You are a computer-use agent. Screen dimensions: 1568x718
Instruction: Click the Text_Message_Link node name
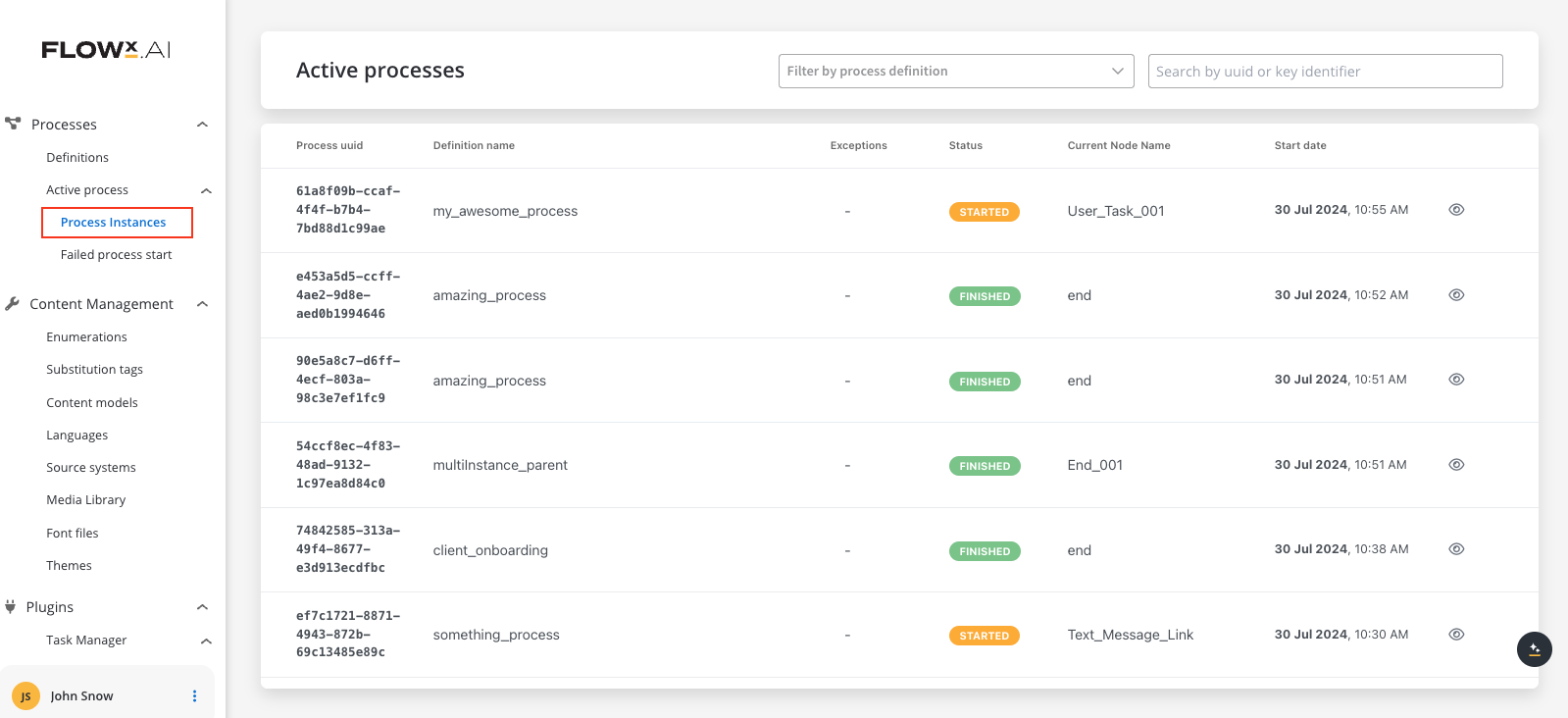(x=1131, y=636)
